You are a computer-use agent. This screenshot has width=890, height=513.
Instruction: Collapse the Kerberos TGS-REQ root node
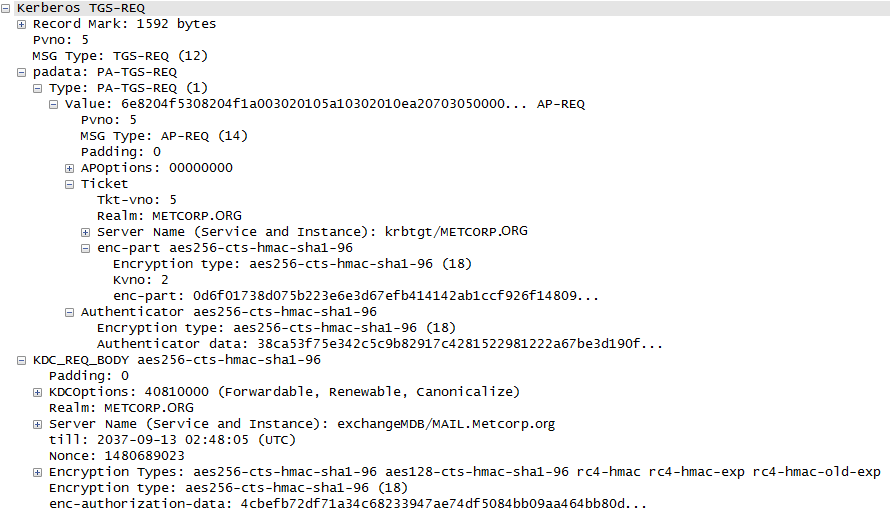point(7,8)
